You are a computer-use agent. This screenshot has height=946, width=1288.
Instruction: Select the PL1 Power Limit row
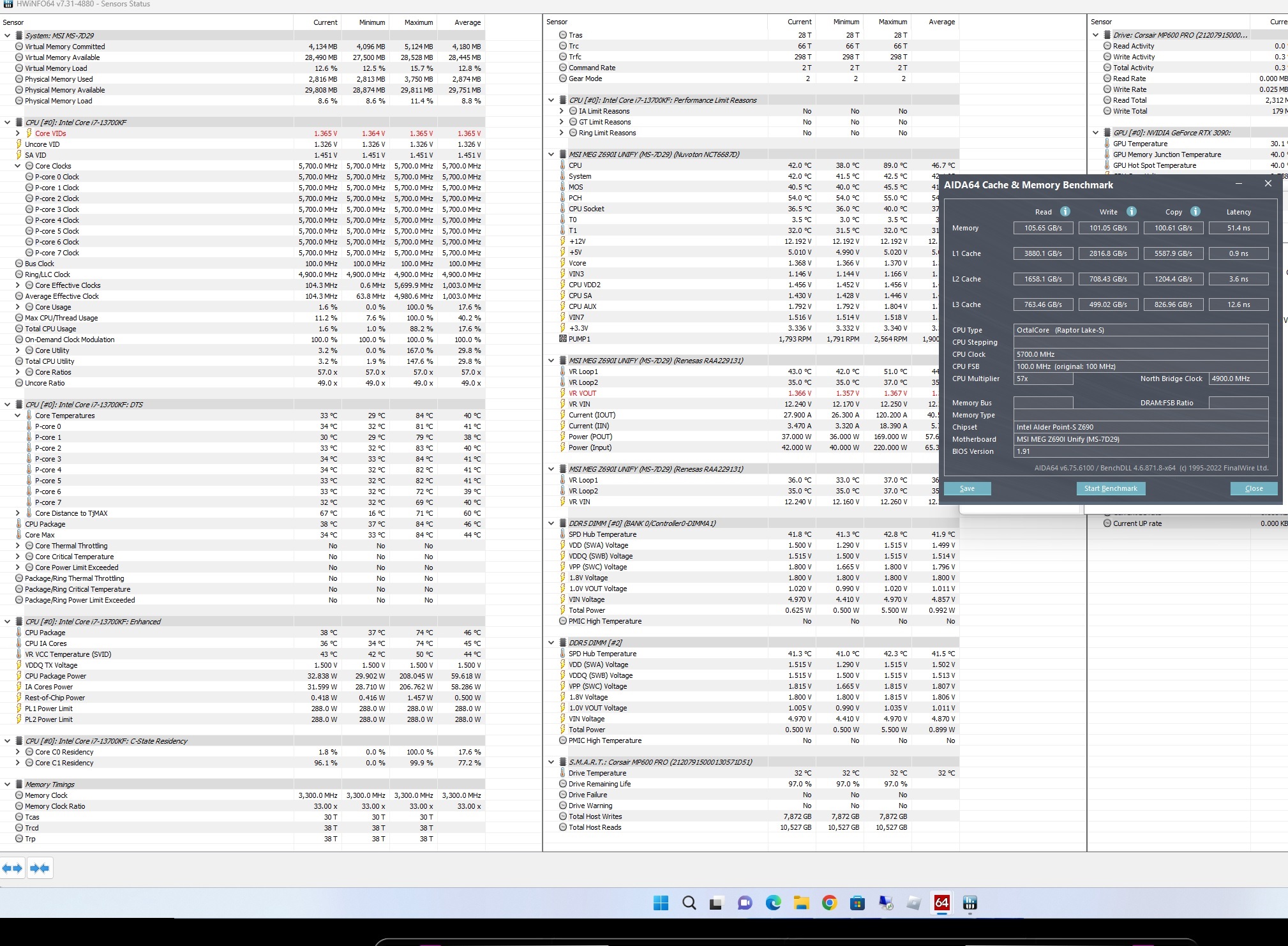(243, 709)
